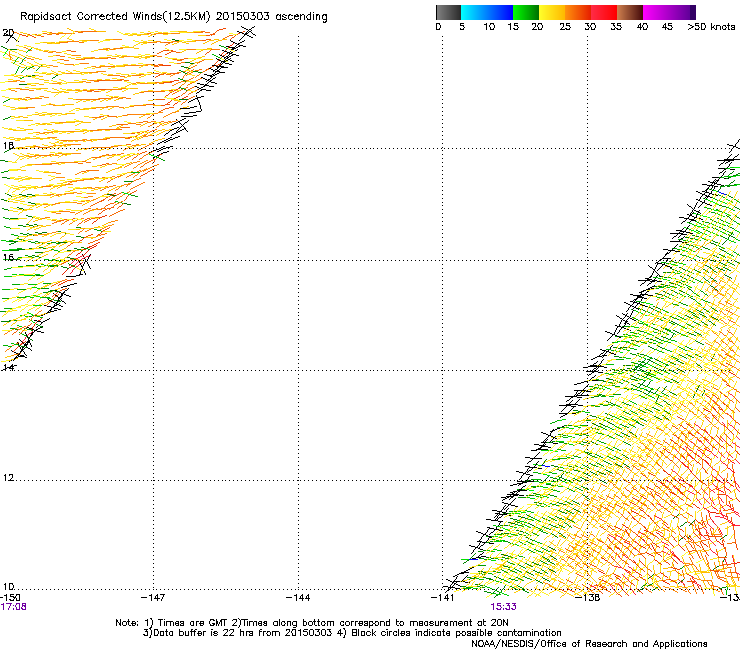Click the longitude label '-147'
This screenshot has height=650, width=740.
click(153, 598)
